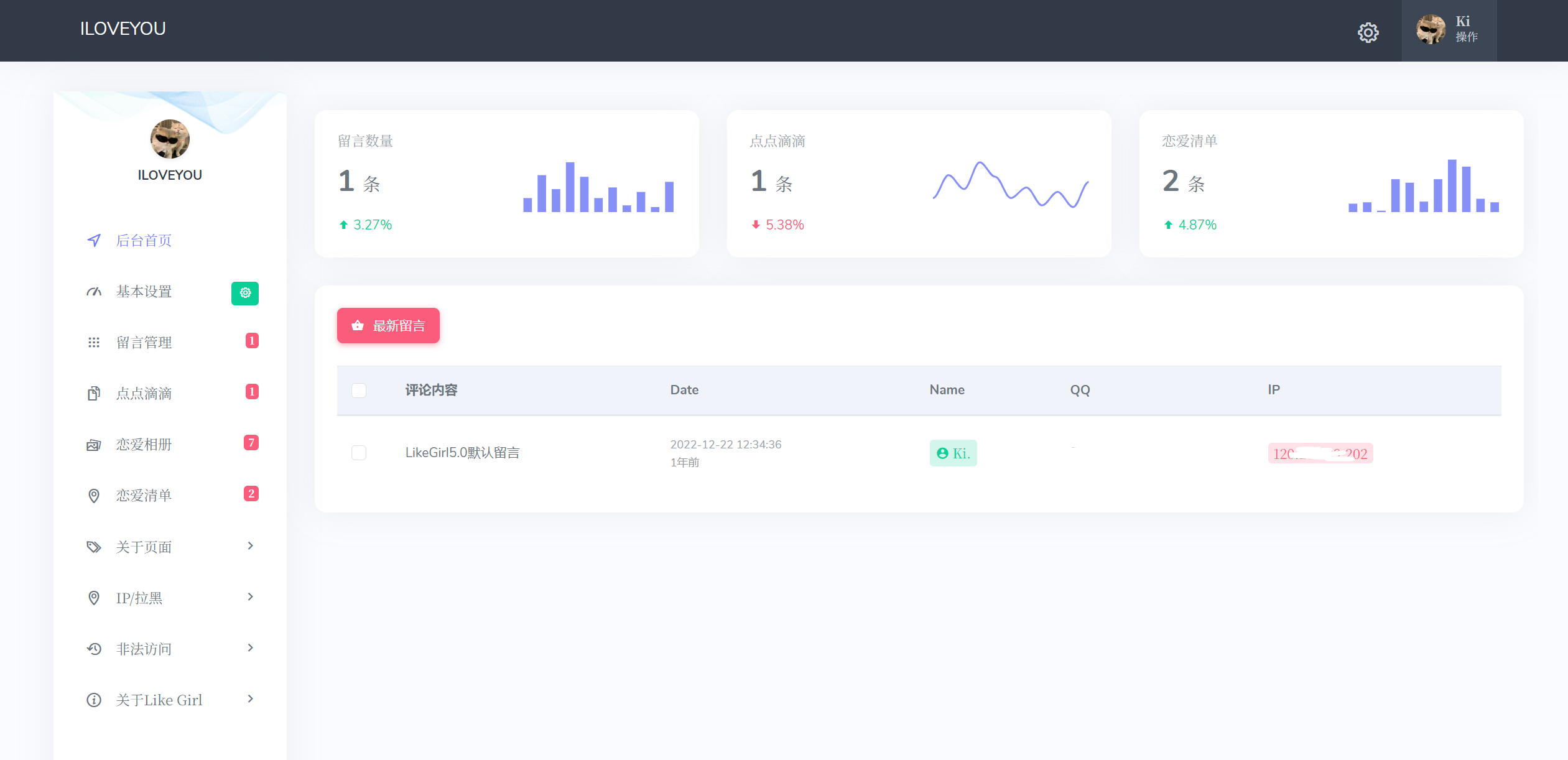Click the photo album icon for 恋爱相册
Viewport: 1568px width, 760px height.
tap(94, 445)
